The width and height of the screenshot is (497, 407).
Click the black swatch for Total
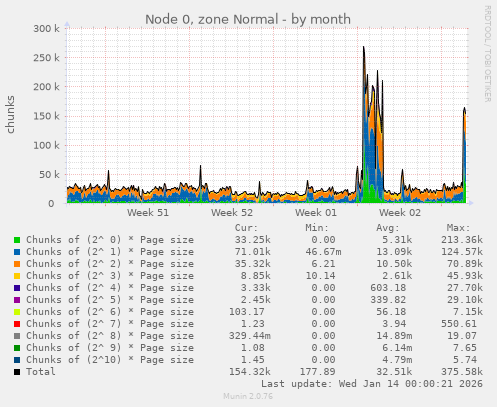pos(17,372)
